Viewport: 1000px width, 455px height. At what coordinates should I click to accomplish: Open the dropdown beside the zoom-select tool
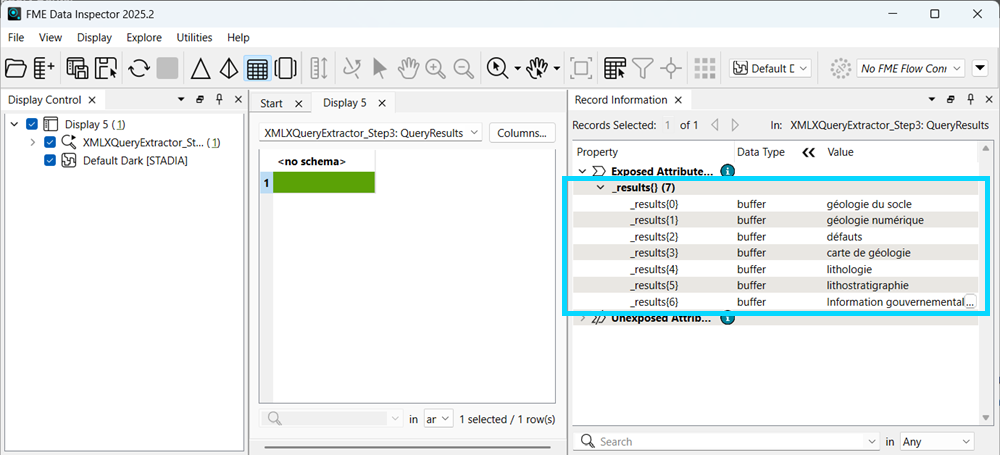pos(517,68)
